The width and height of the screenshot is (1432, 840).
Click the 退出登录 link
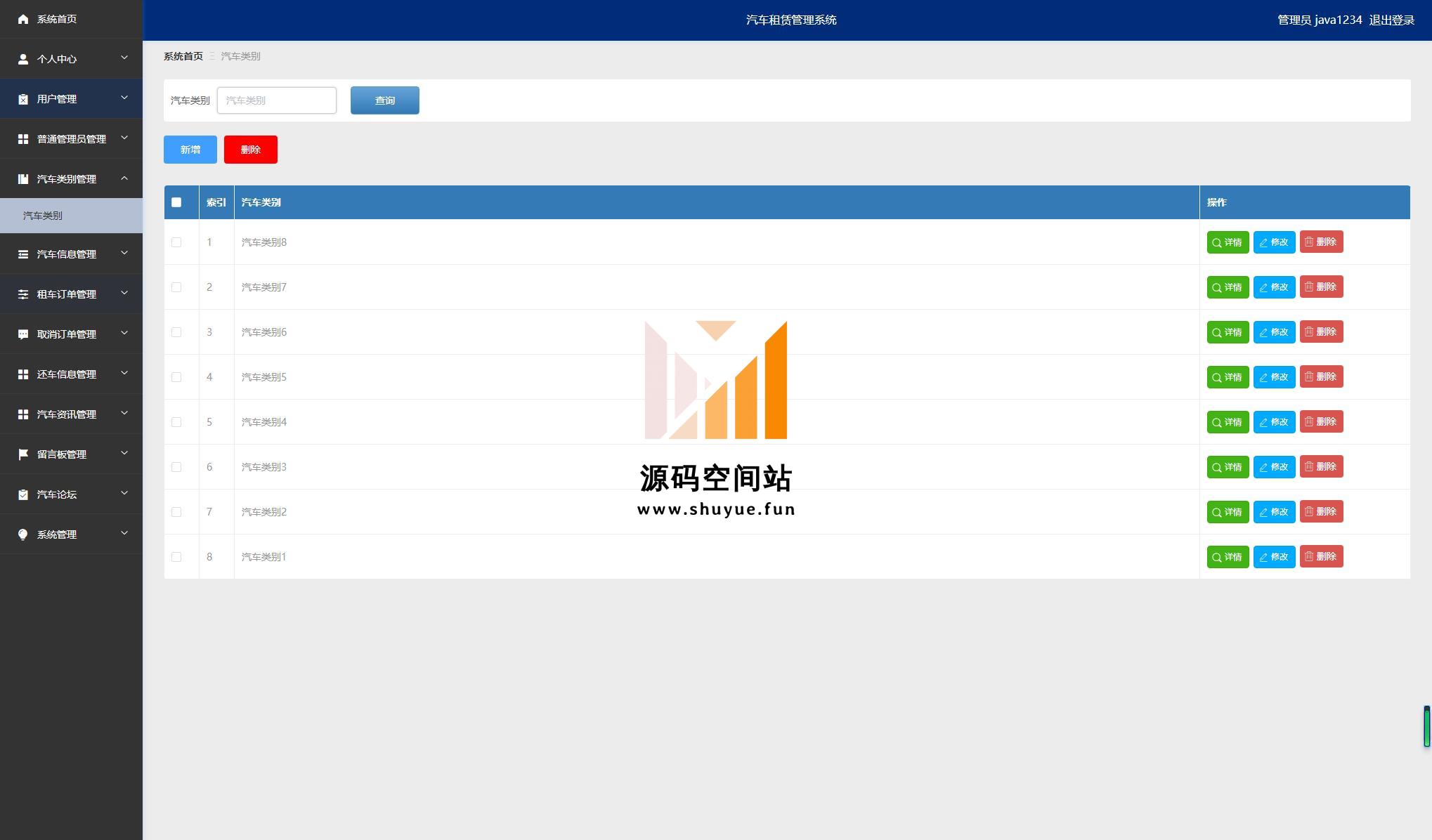[1391, 20]
